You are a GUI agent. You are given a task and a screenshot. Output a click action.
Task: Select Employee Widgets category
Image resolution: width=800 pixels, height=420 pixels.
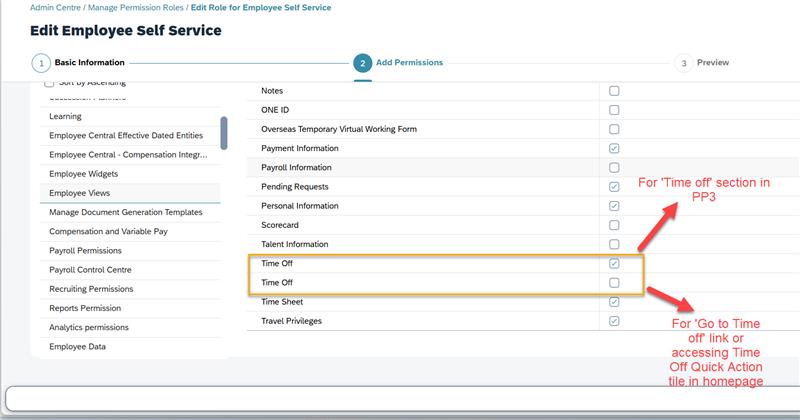pyautogui.click(x=130, y=174)
